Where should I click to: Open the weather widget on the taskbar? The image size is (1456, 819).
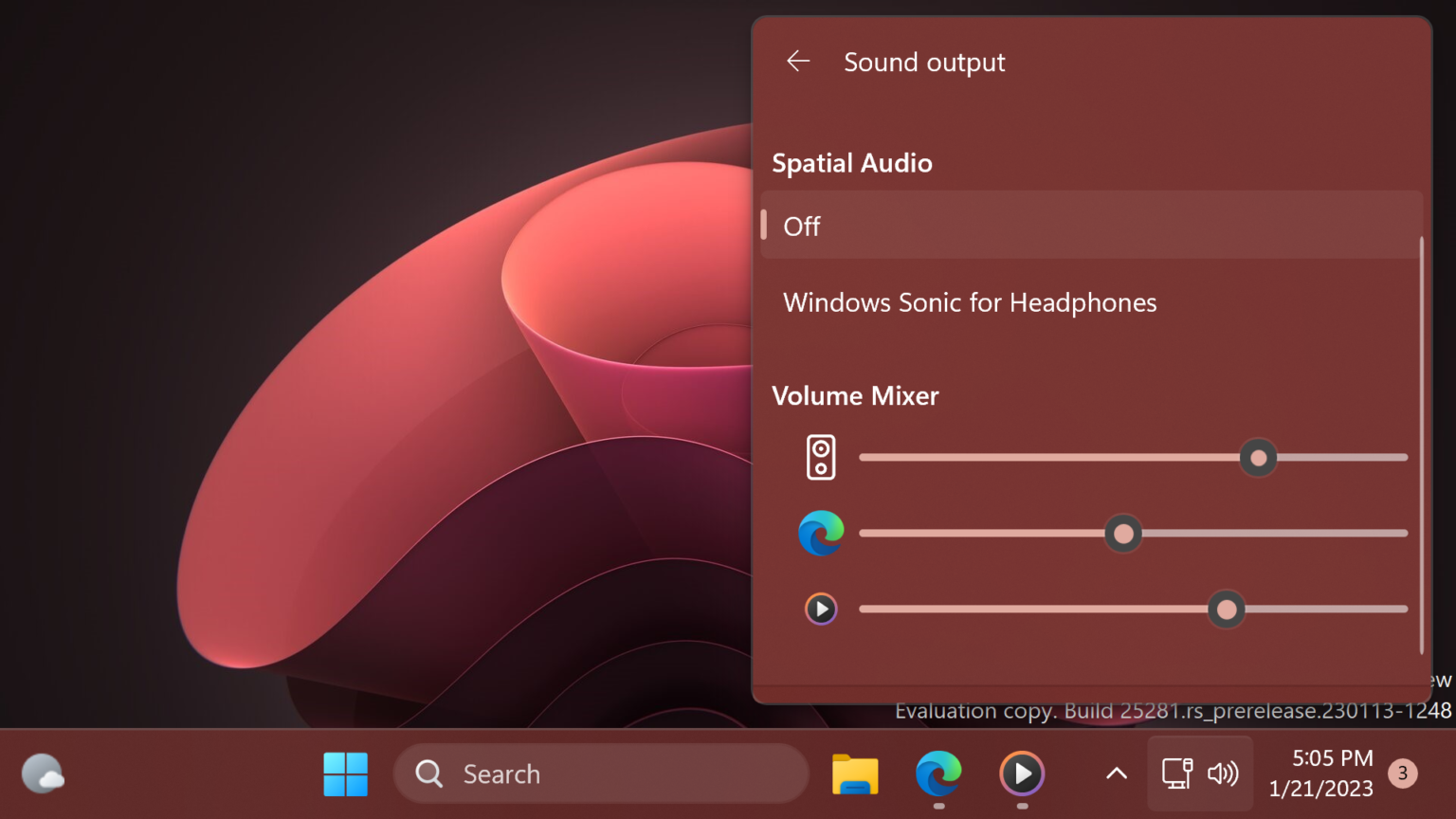43,773
